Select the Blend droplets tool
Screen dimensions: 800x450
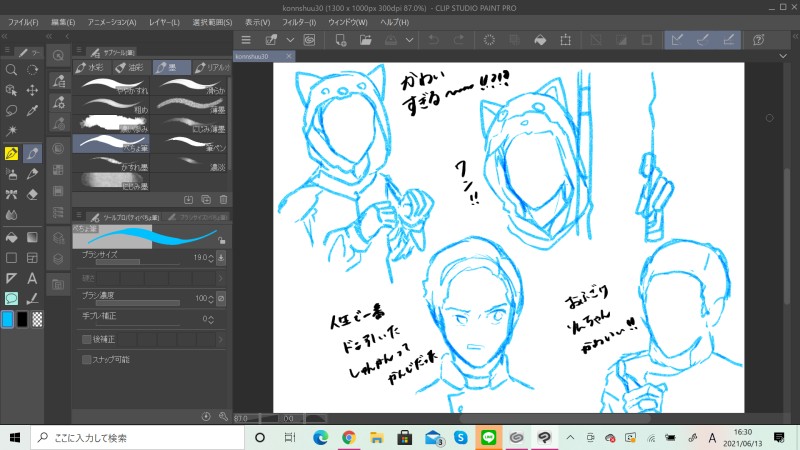tap(11, 215)
